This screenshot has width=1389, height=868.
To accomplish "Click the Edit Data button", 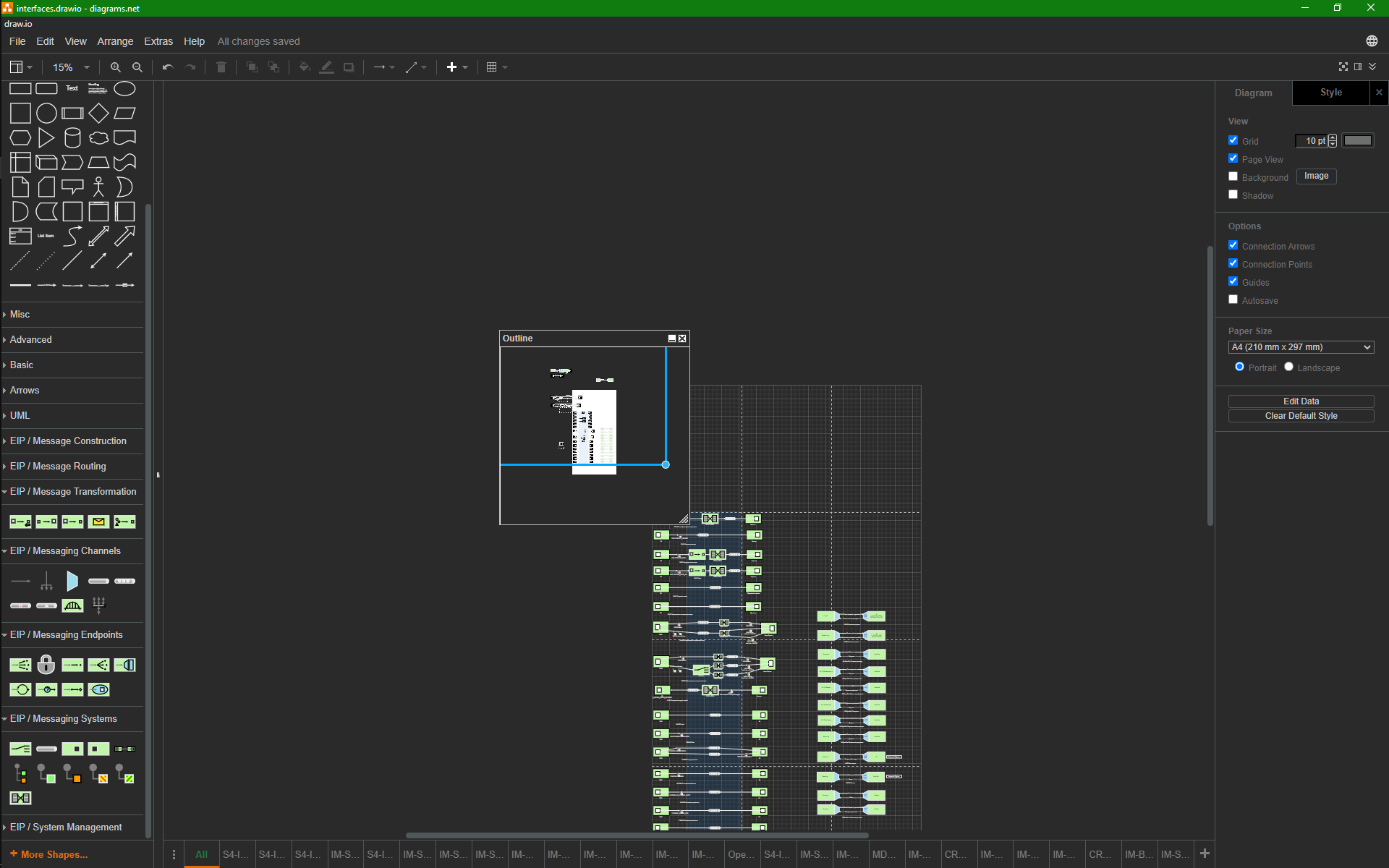I will pyautogui.click(x=1300, y=401).
